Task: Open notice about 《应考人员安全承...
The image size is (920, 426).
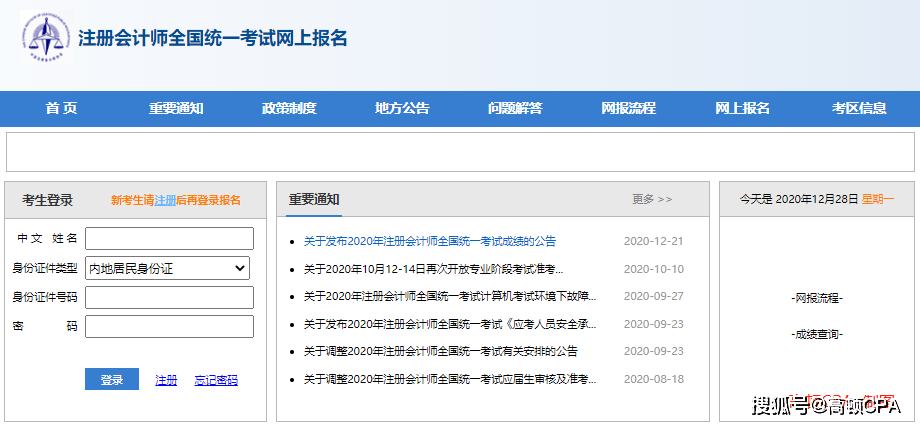Action: click(x=450, y=324)
